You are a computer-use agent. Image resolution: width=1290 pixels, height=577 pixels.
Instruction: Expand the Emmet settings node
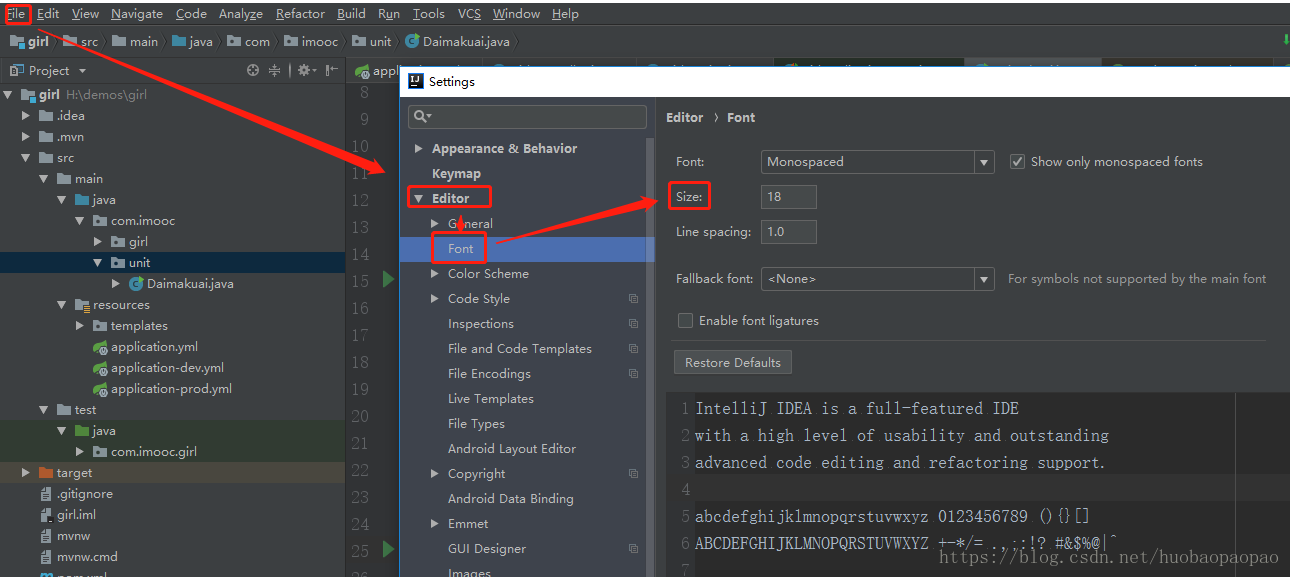pyautogui.click(x=435, y=524)
